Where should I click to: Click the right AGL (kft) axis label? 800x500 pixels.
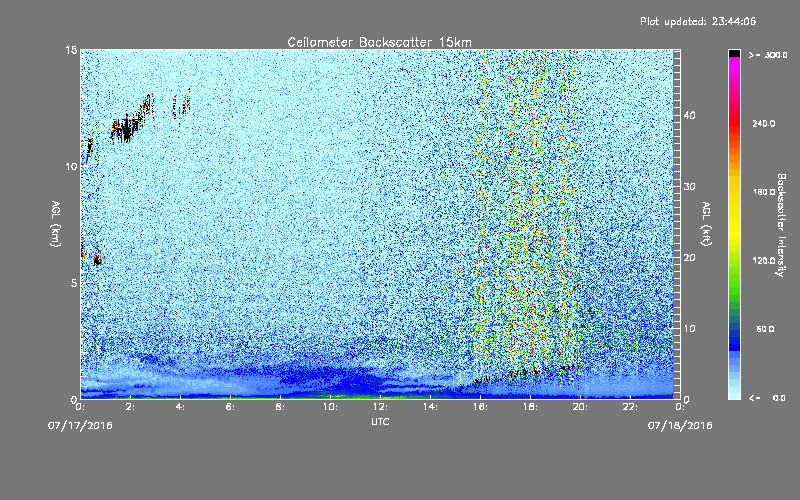(x=706, y=224)
